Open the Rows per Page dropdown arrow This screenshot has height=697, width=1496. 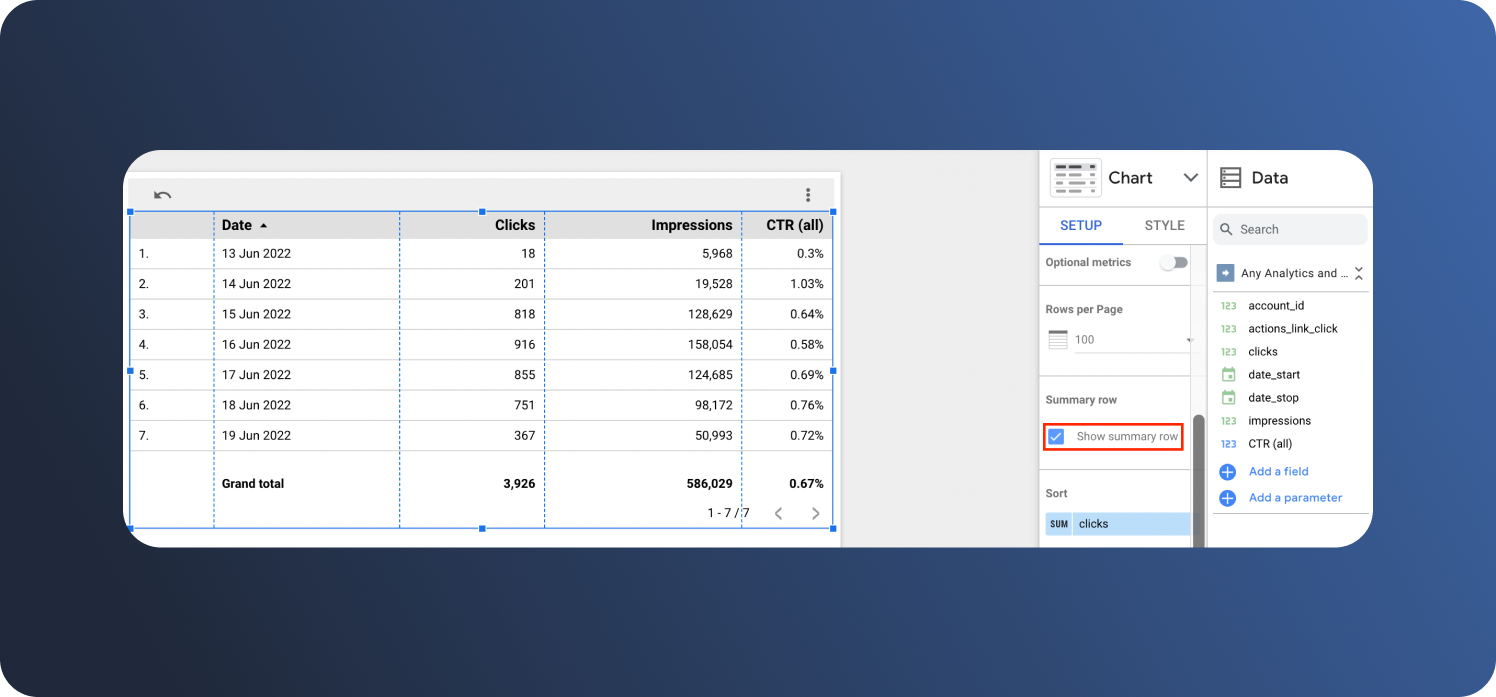click(1189, 339)
